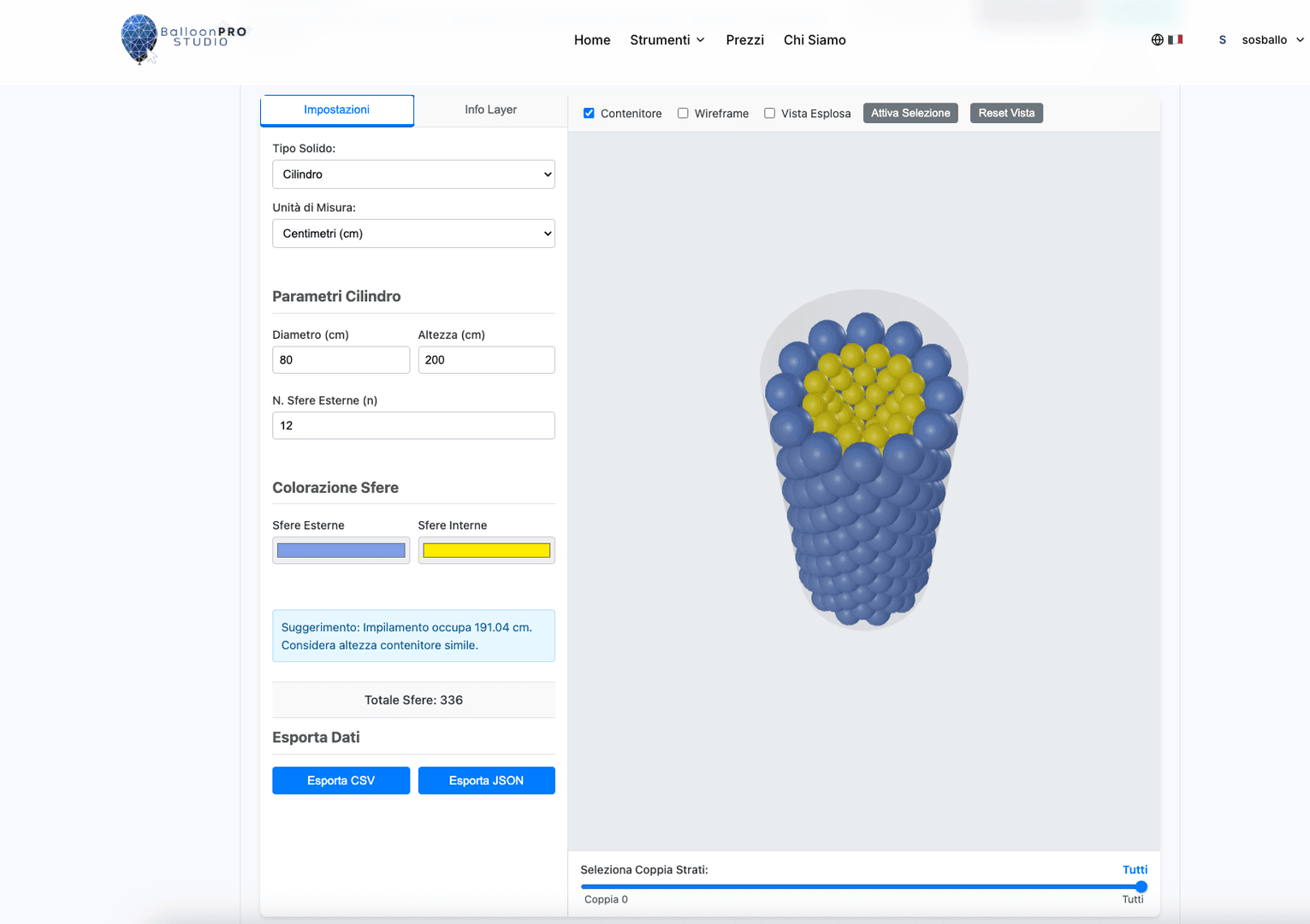
Task: Open the Chi Siamo page
Action: pos(815,40)
